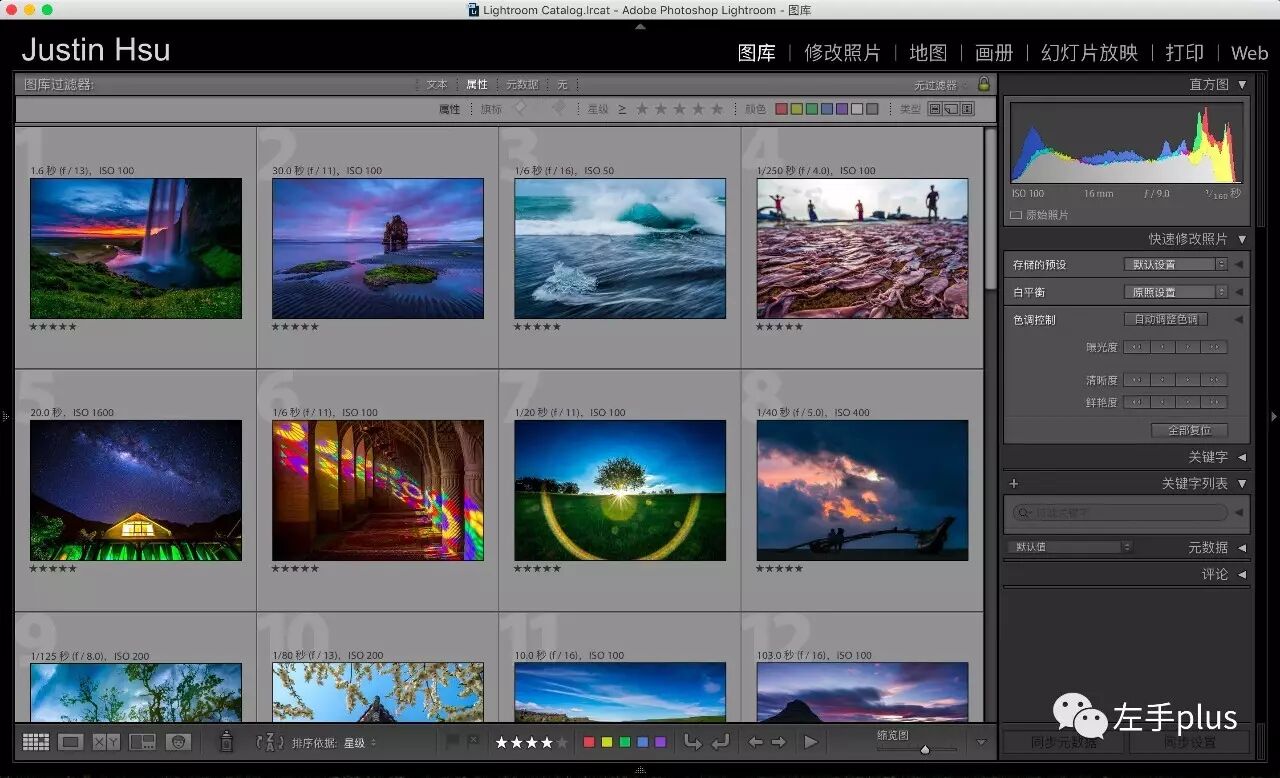Filter by virtual copies type icon
Image resolution: width=1280 pixels, height=778 pixels.
(x=951, y=109)
